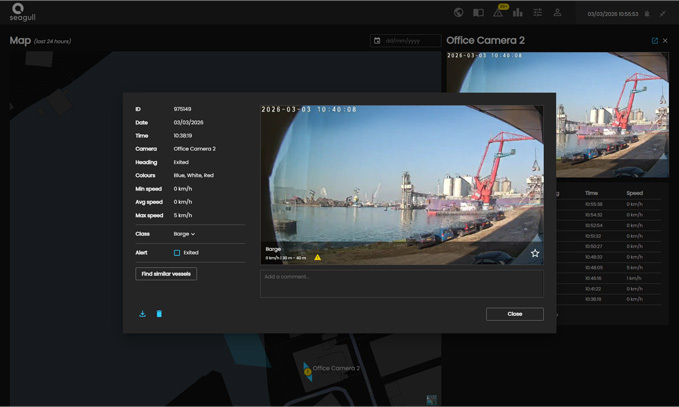Open the date picker field on map

click(405, 41)
